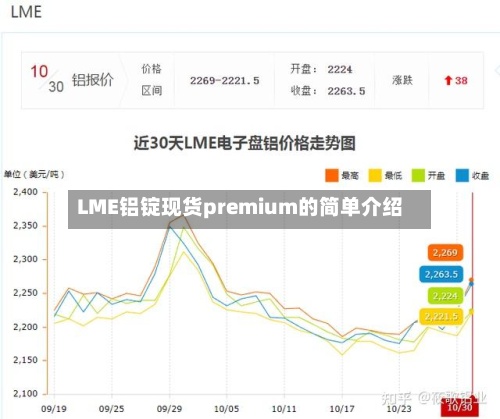The height and width of the screenshot is (419, 500).
Task: Click the 2,100 y-axis label
Action: [x=25, y=394]
